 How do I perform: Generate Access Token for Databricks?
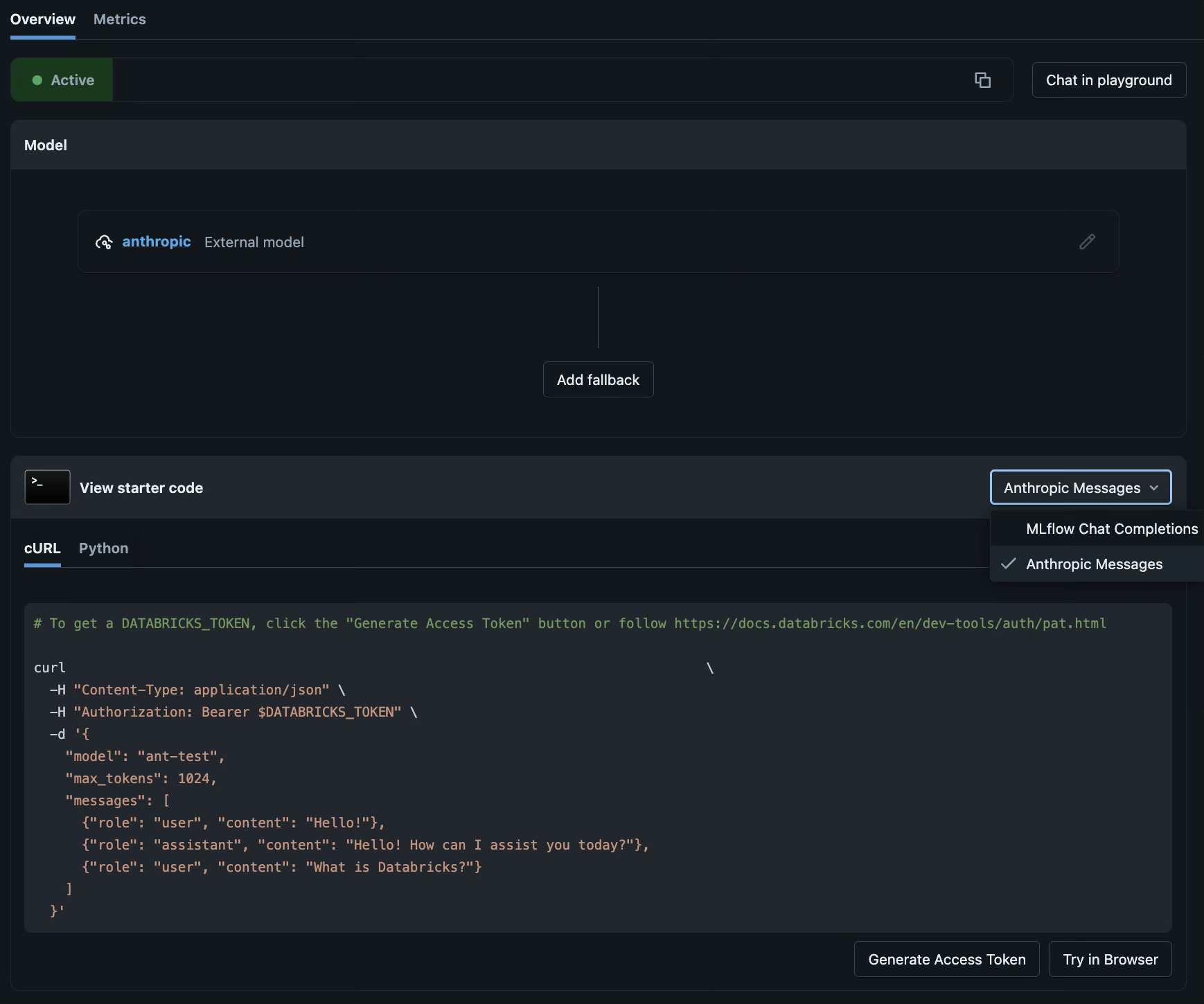tap(947, 959)
